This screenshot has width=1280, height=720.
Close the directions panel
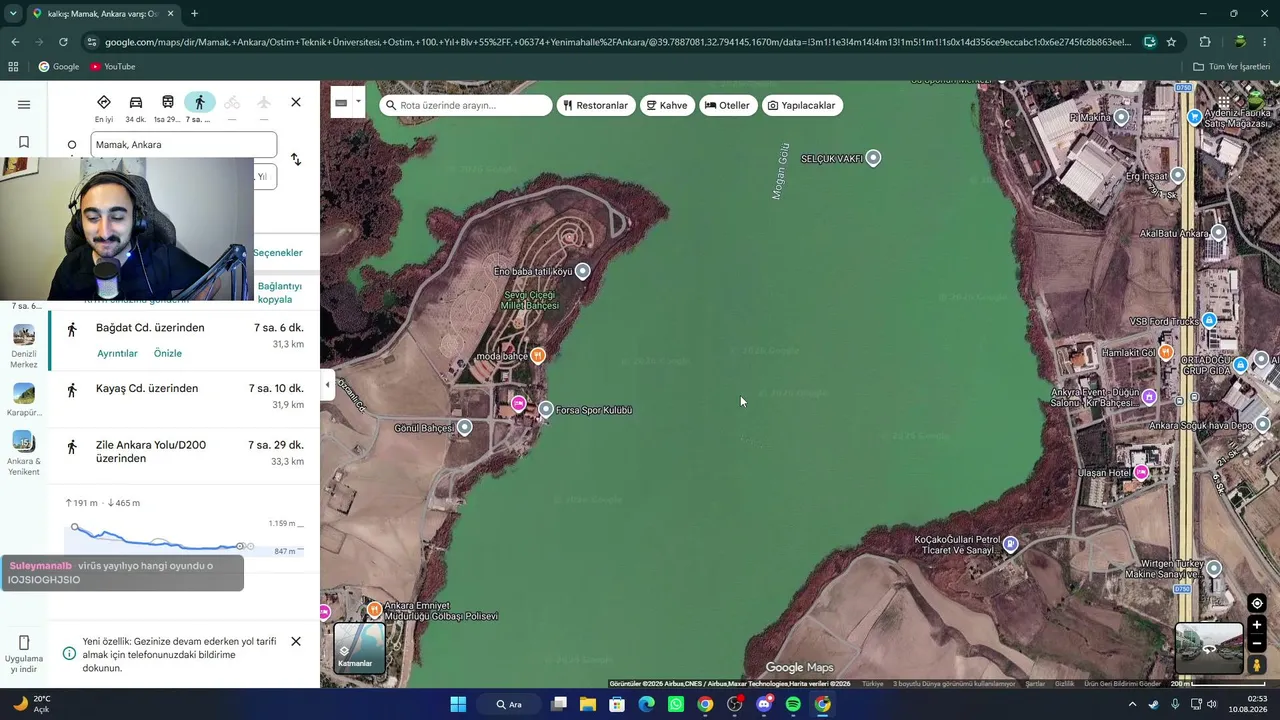click(x=296, y=102)
